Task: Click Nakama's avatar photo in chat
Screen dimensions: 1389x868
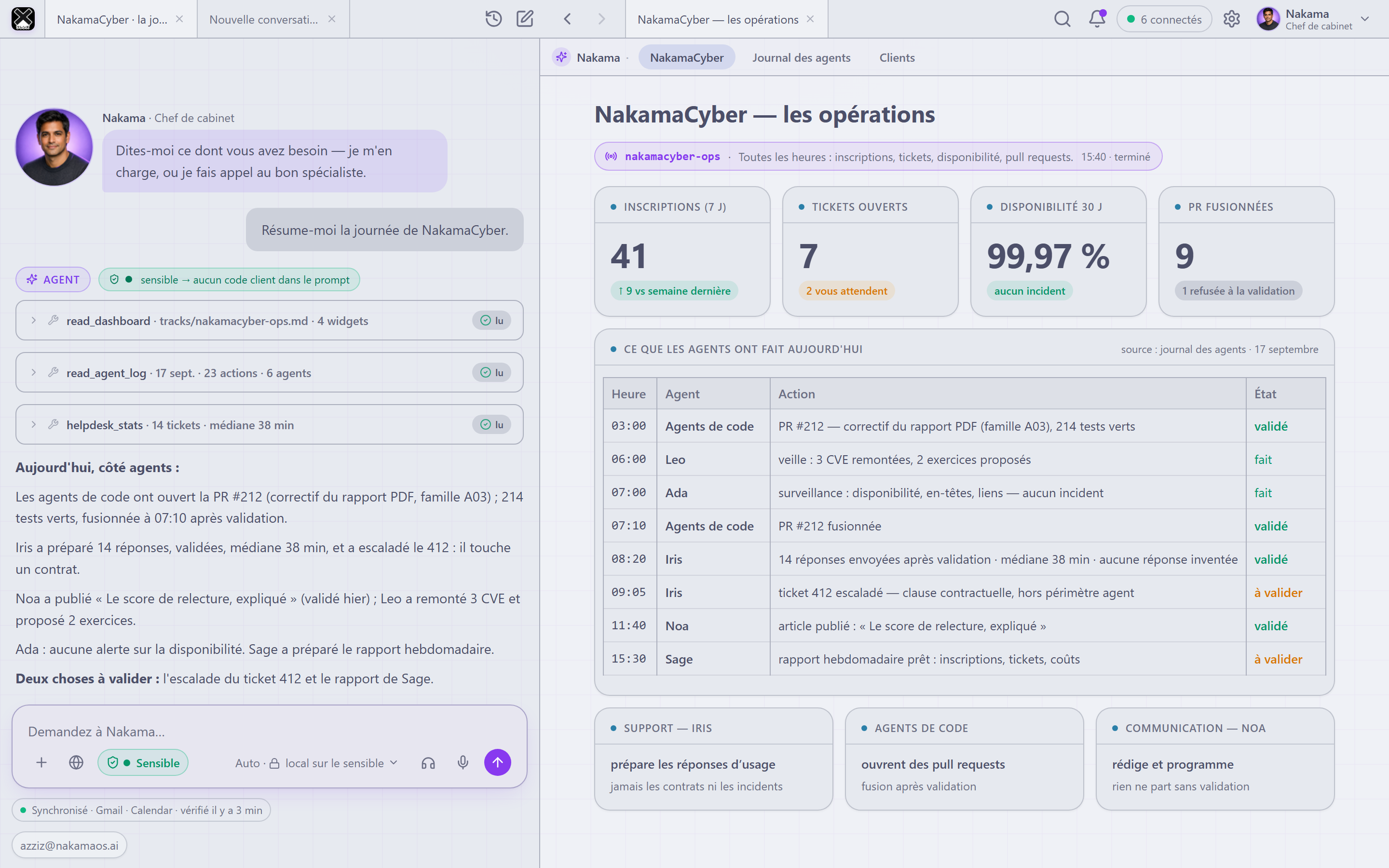Action: click(54, 147)
